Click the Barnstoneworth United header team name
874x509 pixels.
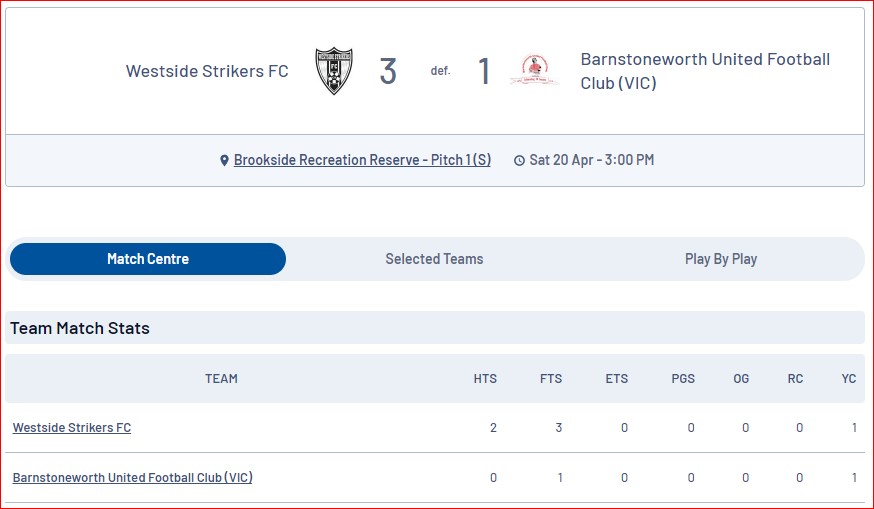coord(705,71)
